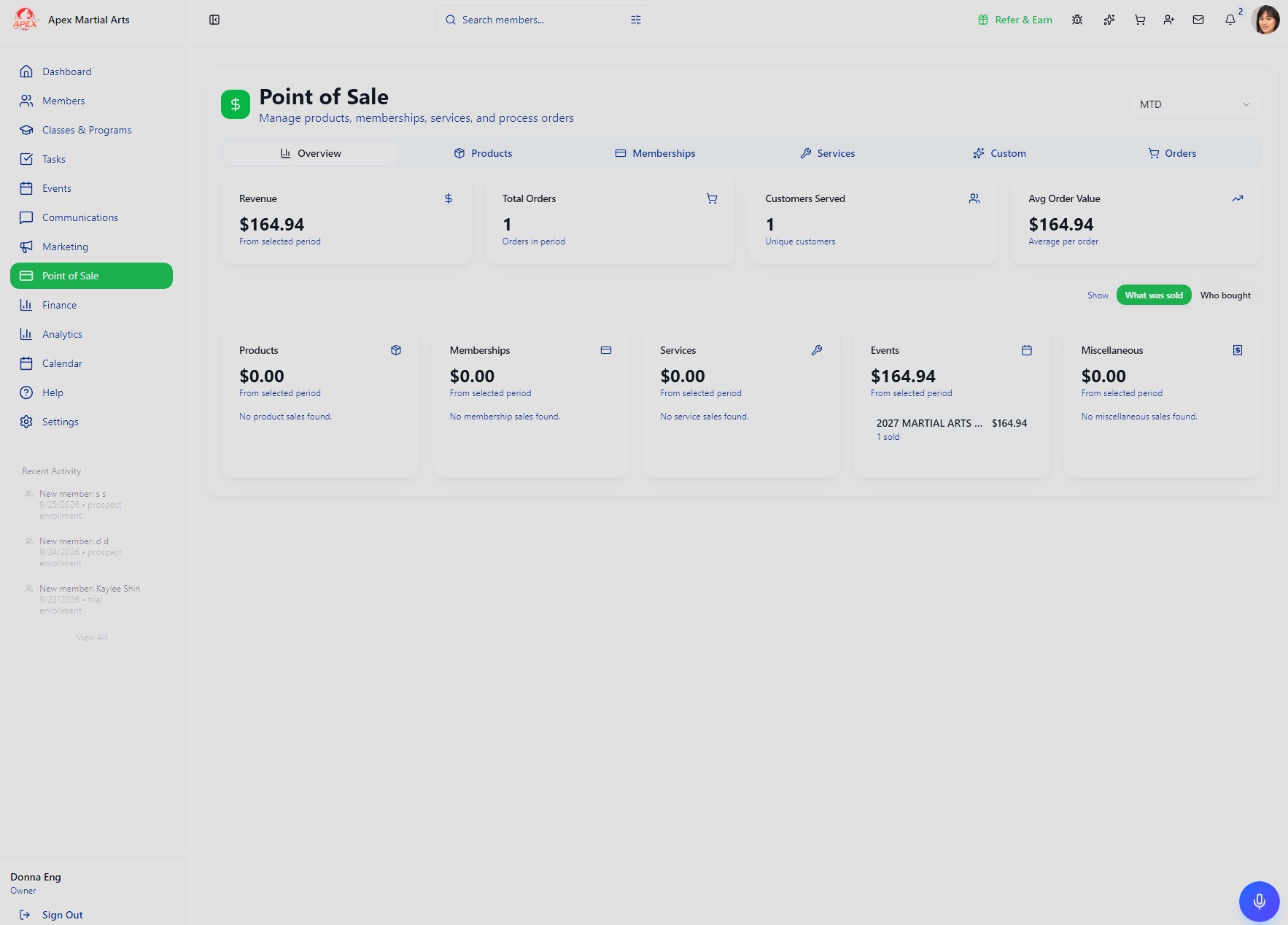Open search filter options icon
This screenshot has width=1288, height=925.
pyautogui.click(x=636, y=20)
